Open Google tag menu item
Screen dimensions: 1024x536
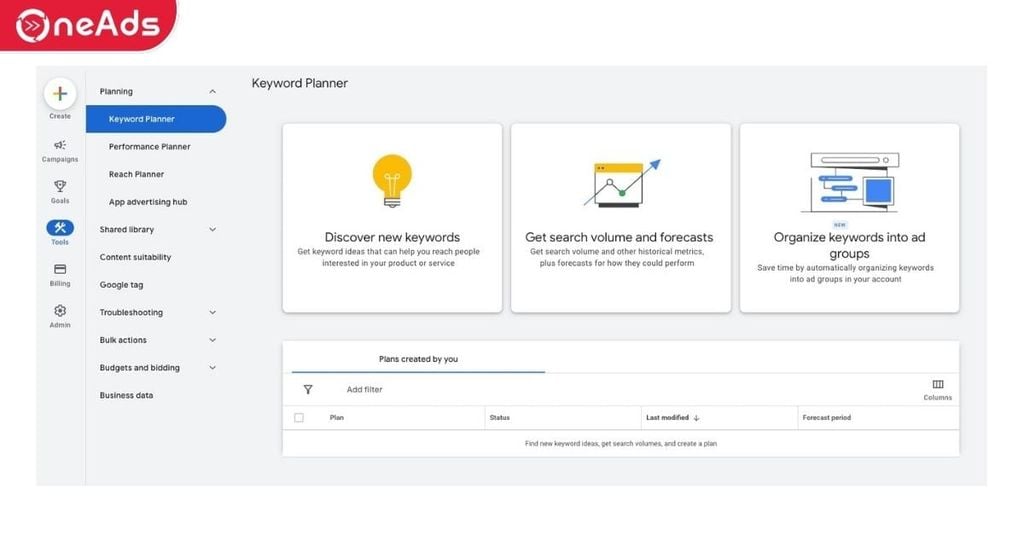(121, 285)
